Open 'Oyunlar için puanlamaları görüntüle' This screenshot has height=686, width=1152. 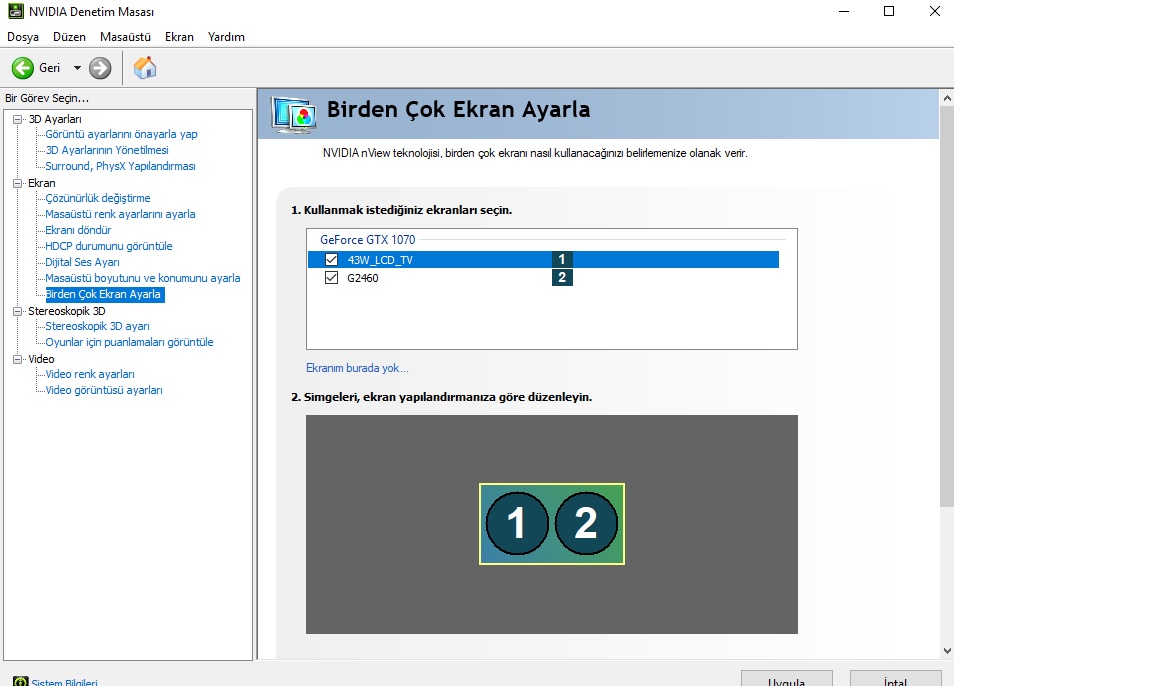pos(129,342)
